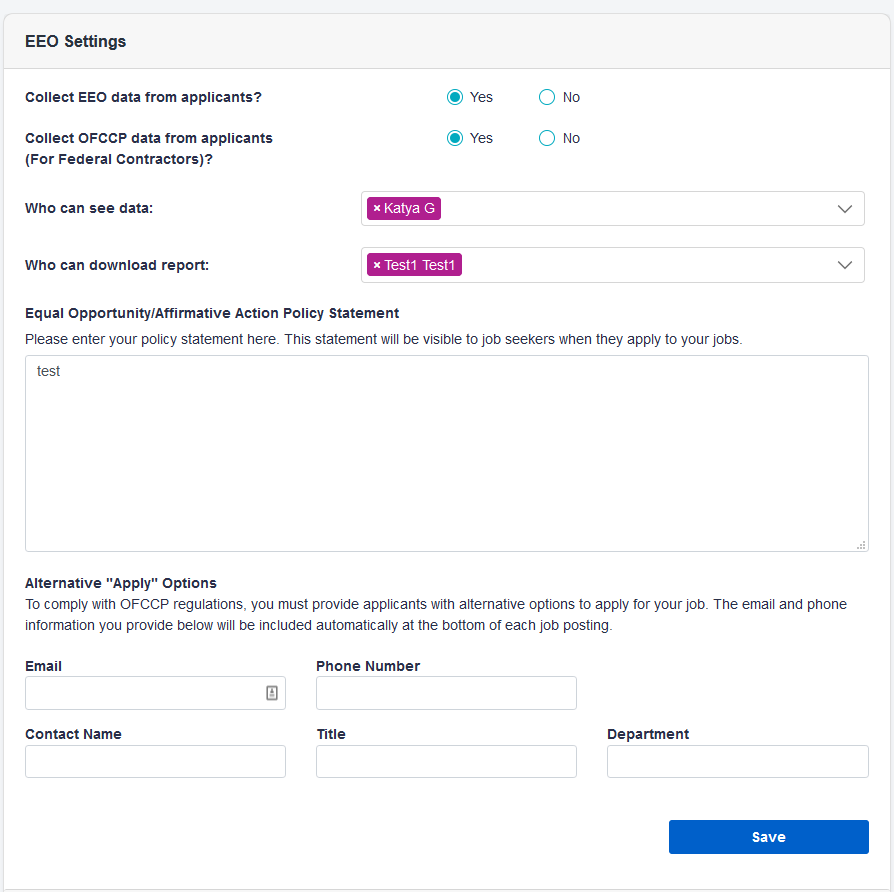Image resolution: width=894 pixels, height=892 pixels.
Task: Select "Yes" for collecting EEO data
Action: click(456, 97)
